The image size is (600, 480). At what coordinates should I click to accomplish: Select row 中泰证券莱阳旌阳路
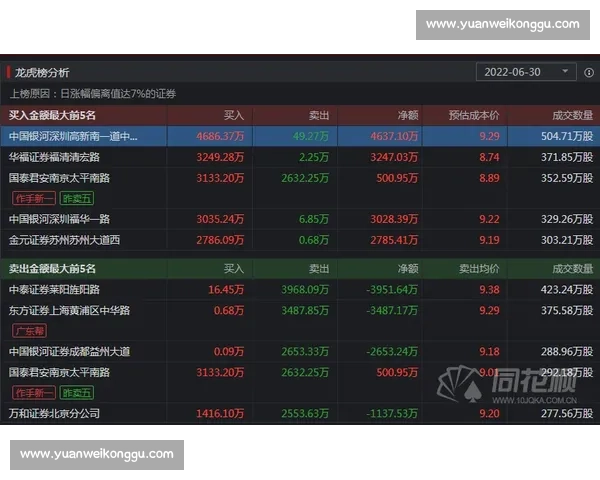[300, 289]
